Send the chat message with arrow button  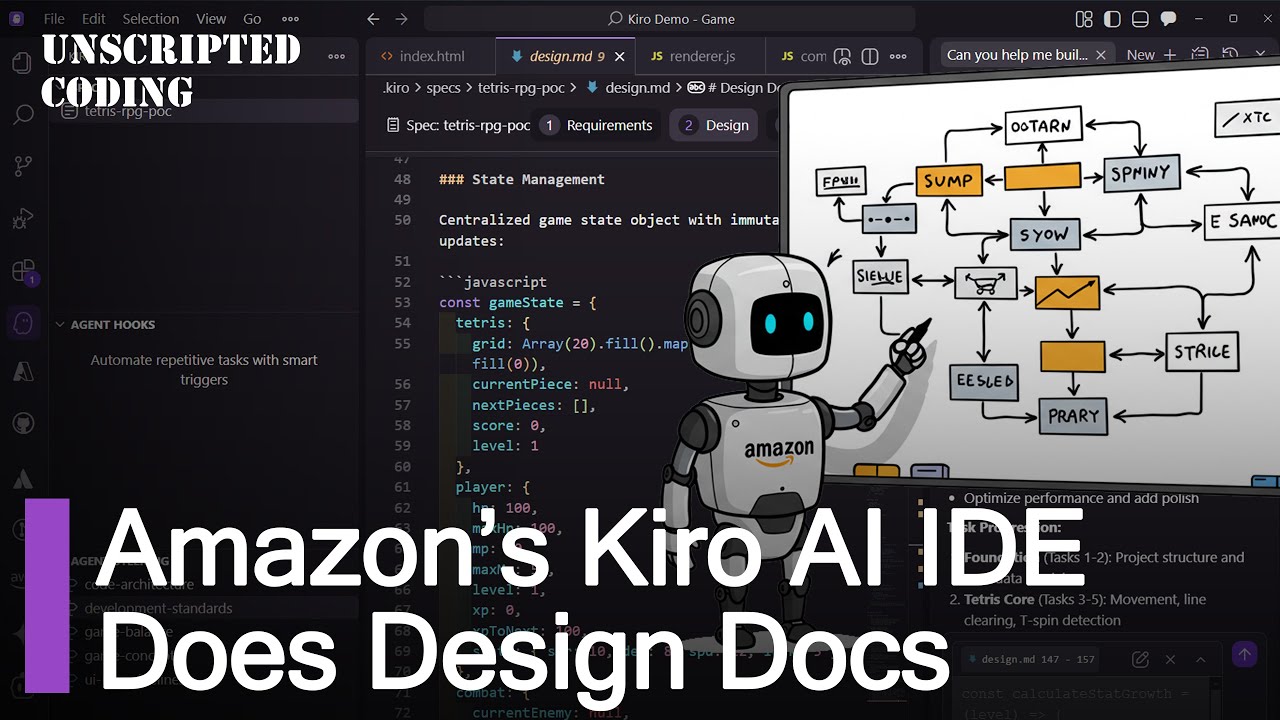(x=1244, y=654)
